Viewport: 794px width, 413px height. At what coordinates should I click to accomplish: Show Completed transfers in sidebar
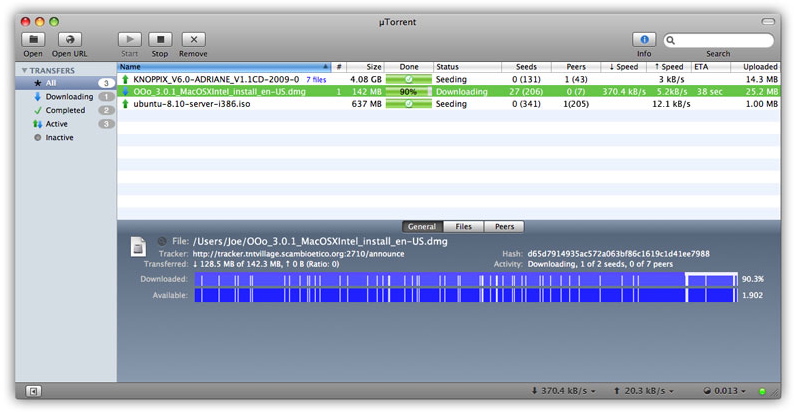click(66, 110)
